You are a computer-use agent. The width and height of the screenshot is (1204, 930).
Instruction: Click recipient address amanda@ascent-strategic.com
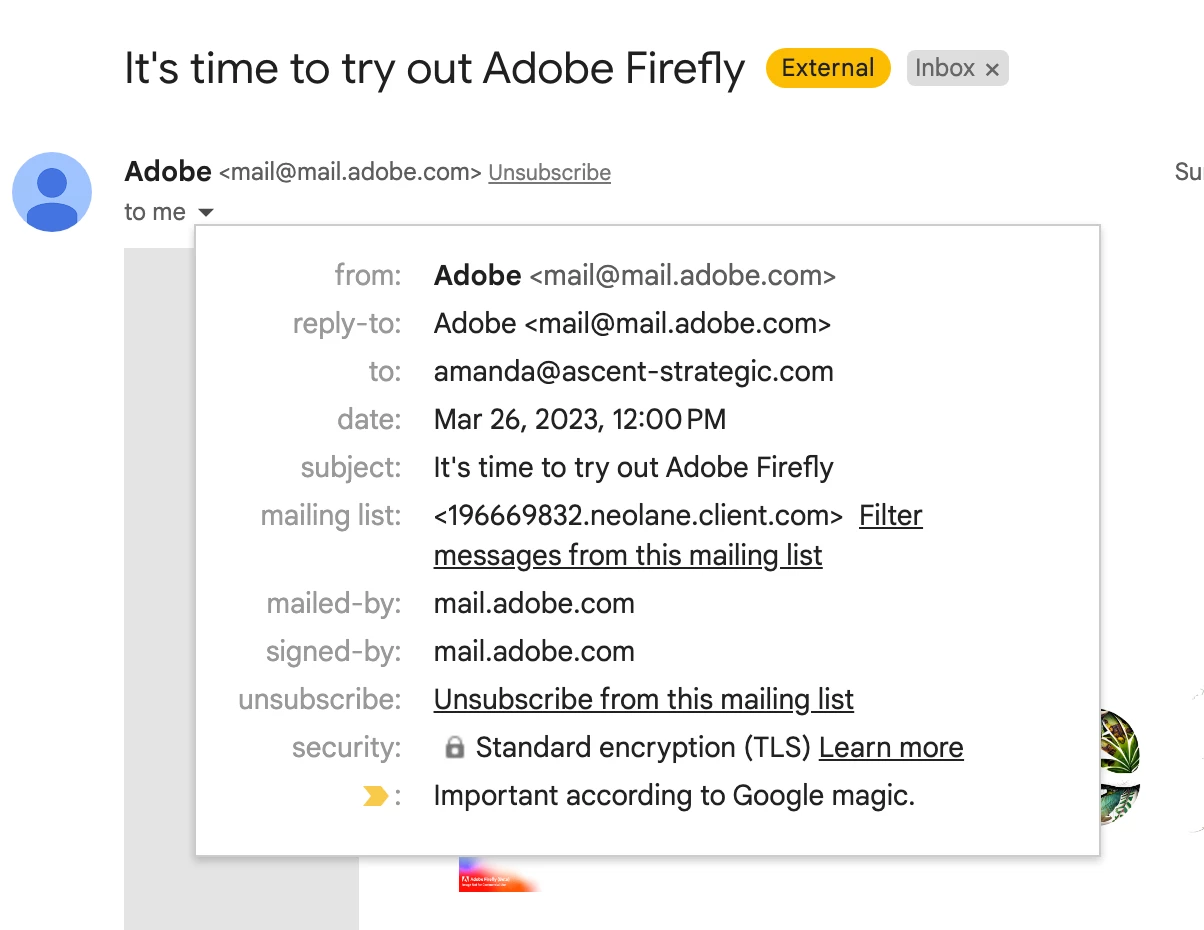point(633,372)
